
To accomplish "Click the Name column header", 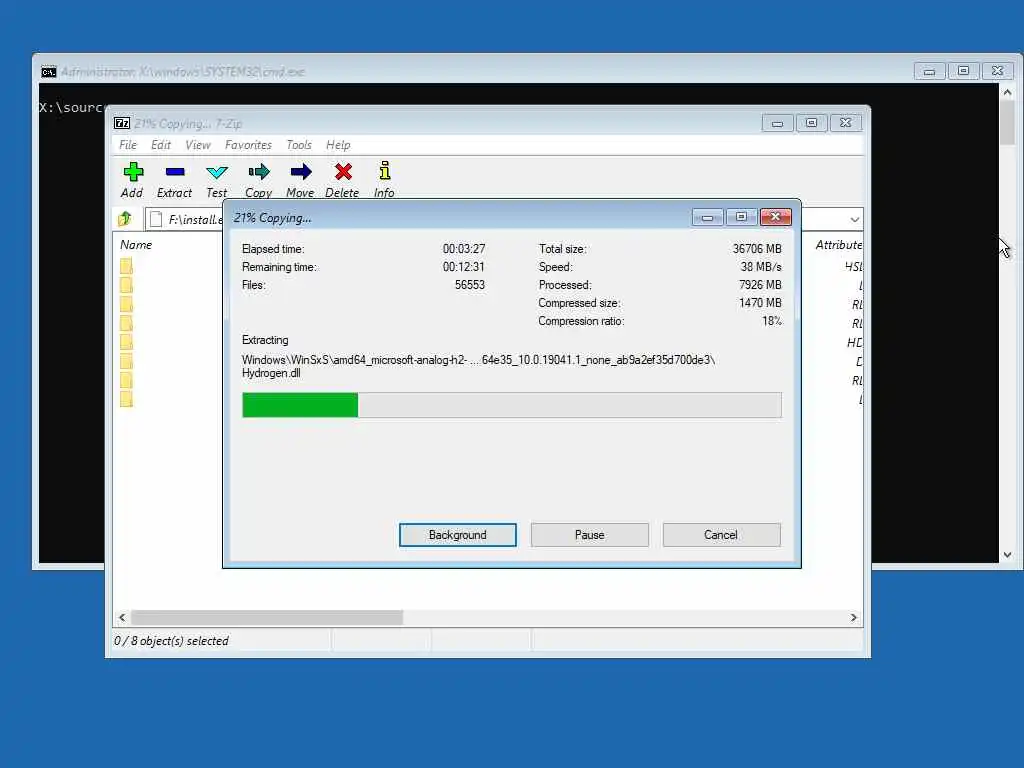I will [136, 245].
